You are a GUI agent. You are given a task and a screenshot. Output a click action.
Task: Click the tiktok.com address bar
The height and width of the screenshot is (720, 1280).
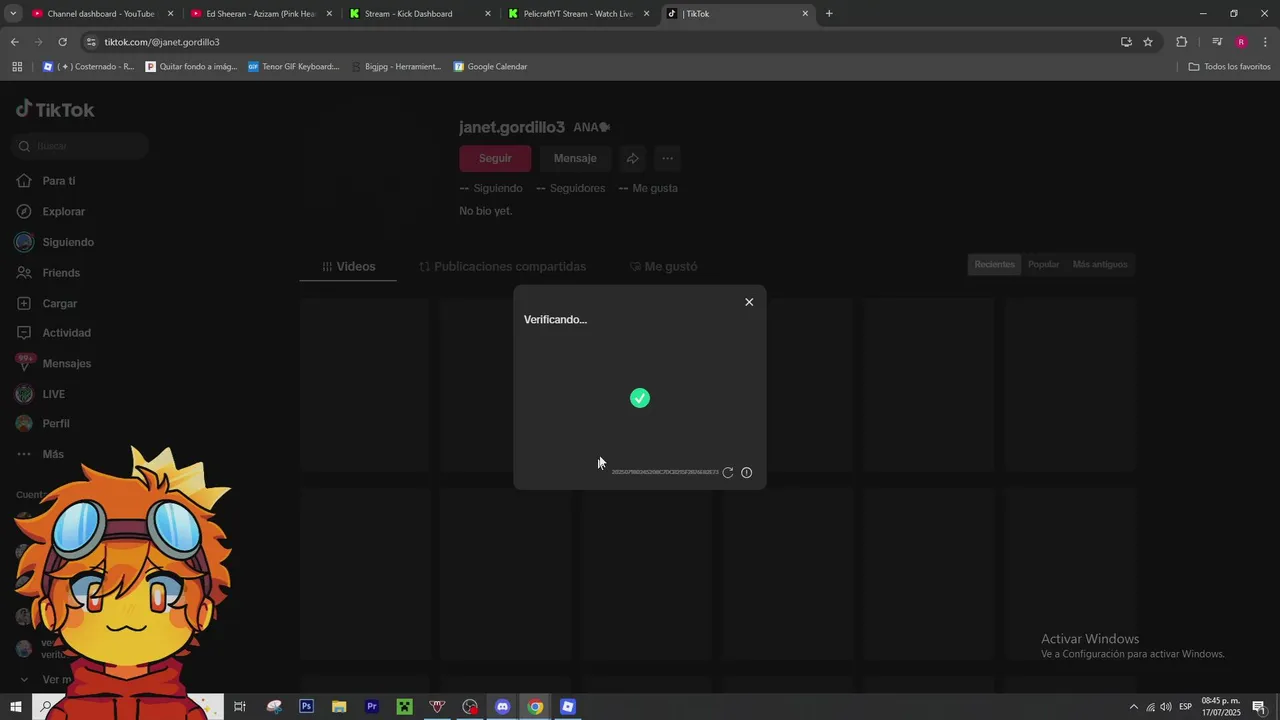pyautogui.click(x=600, y=42)
